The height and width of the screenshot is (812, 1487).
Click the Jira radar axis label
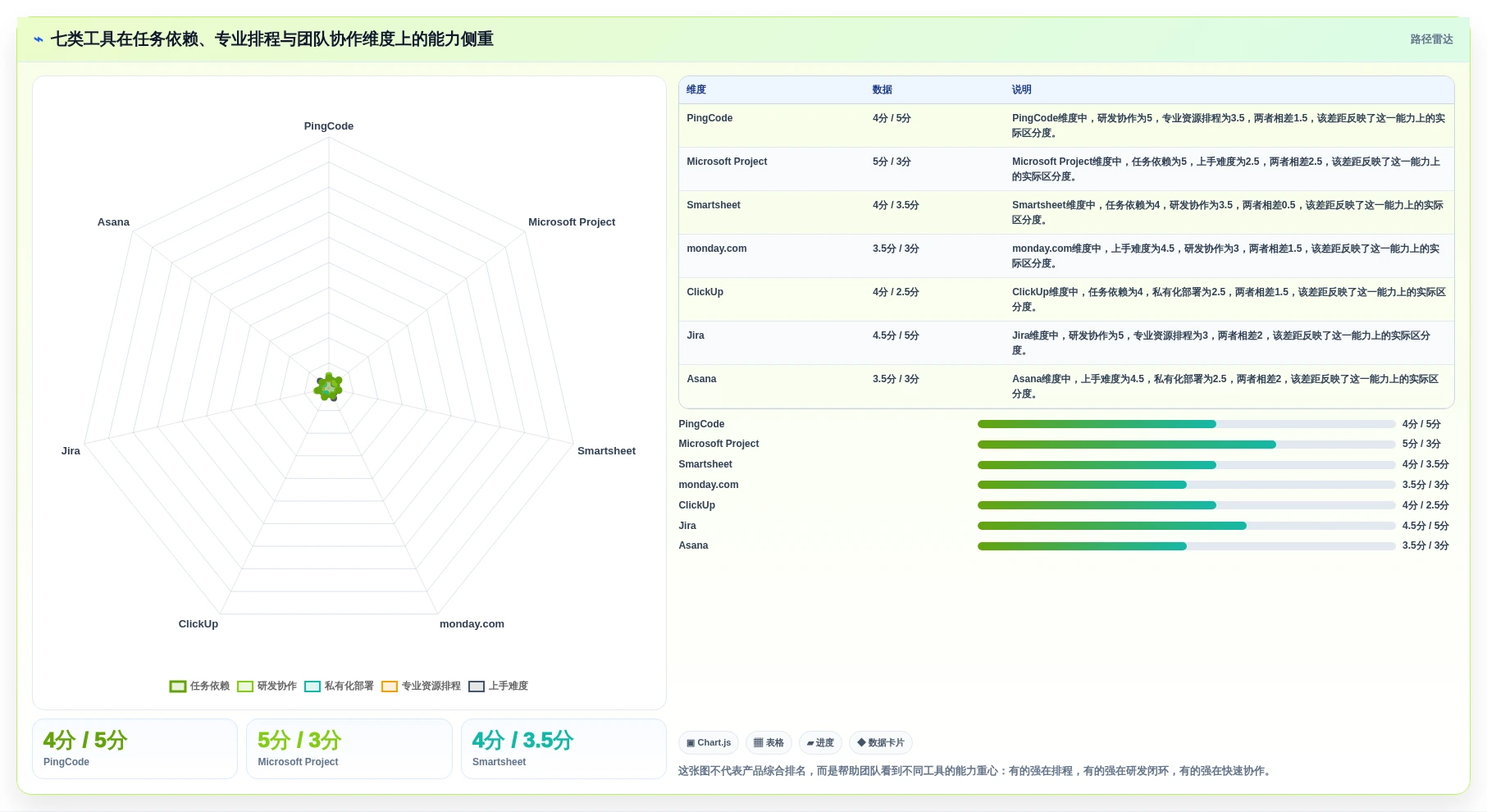(71, 451)
